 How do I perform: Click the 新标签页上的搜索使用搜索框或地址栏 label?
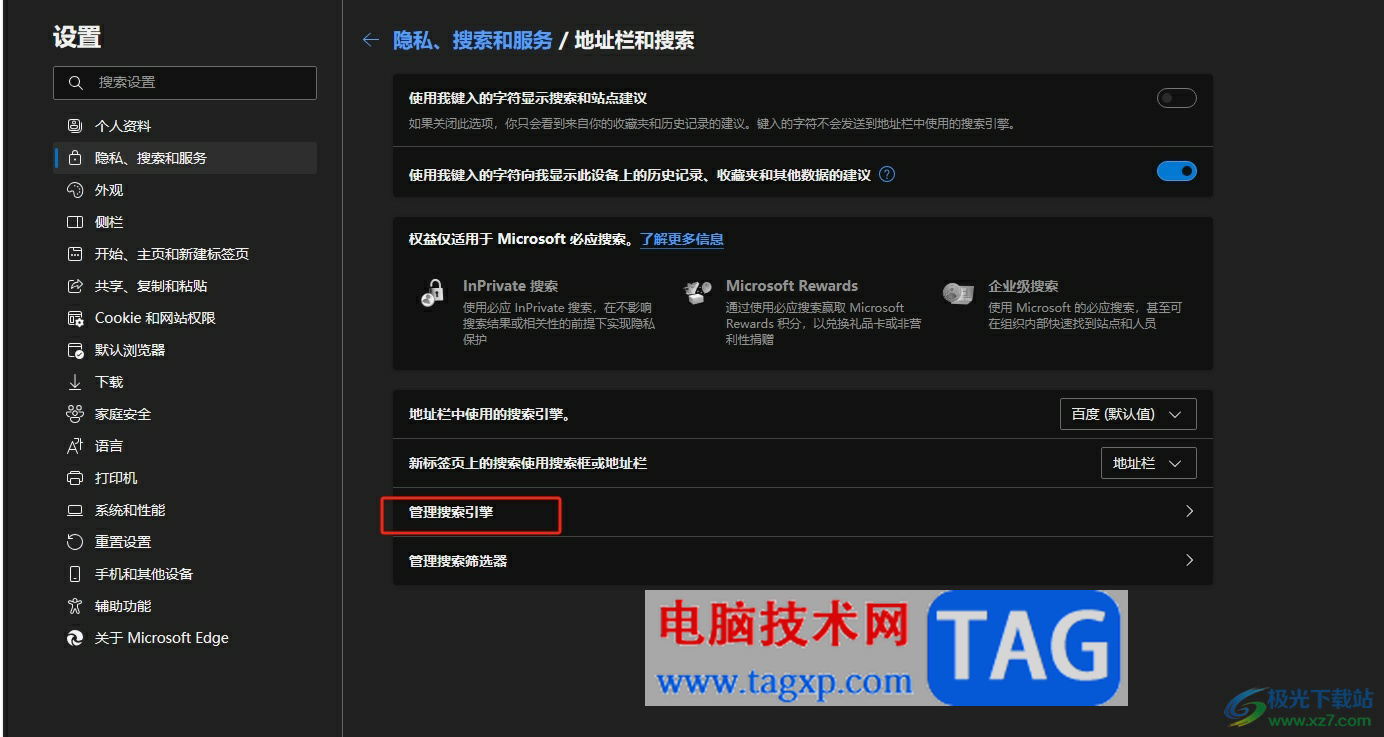[528, 463]
